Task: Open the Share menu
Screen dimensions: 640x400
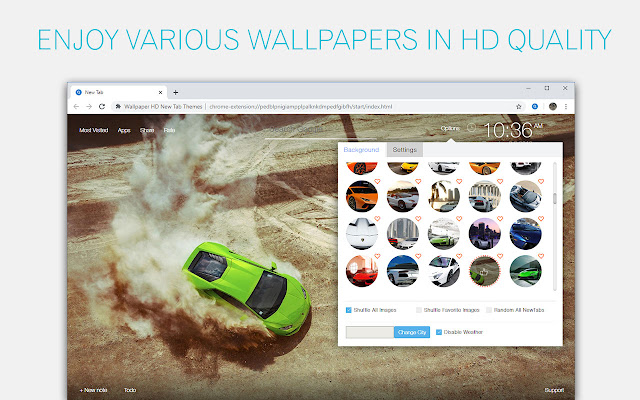Action: tap(147, 130)
